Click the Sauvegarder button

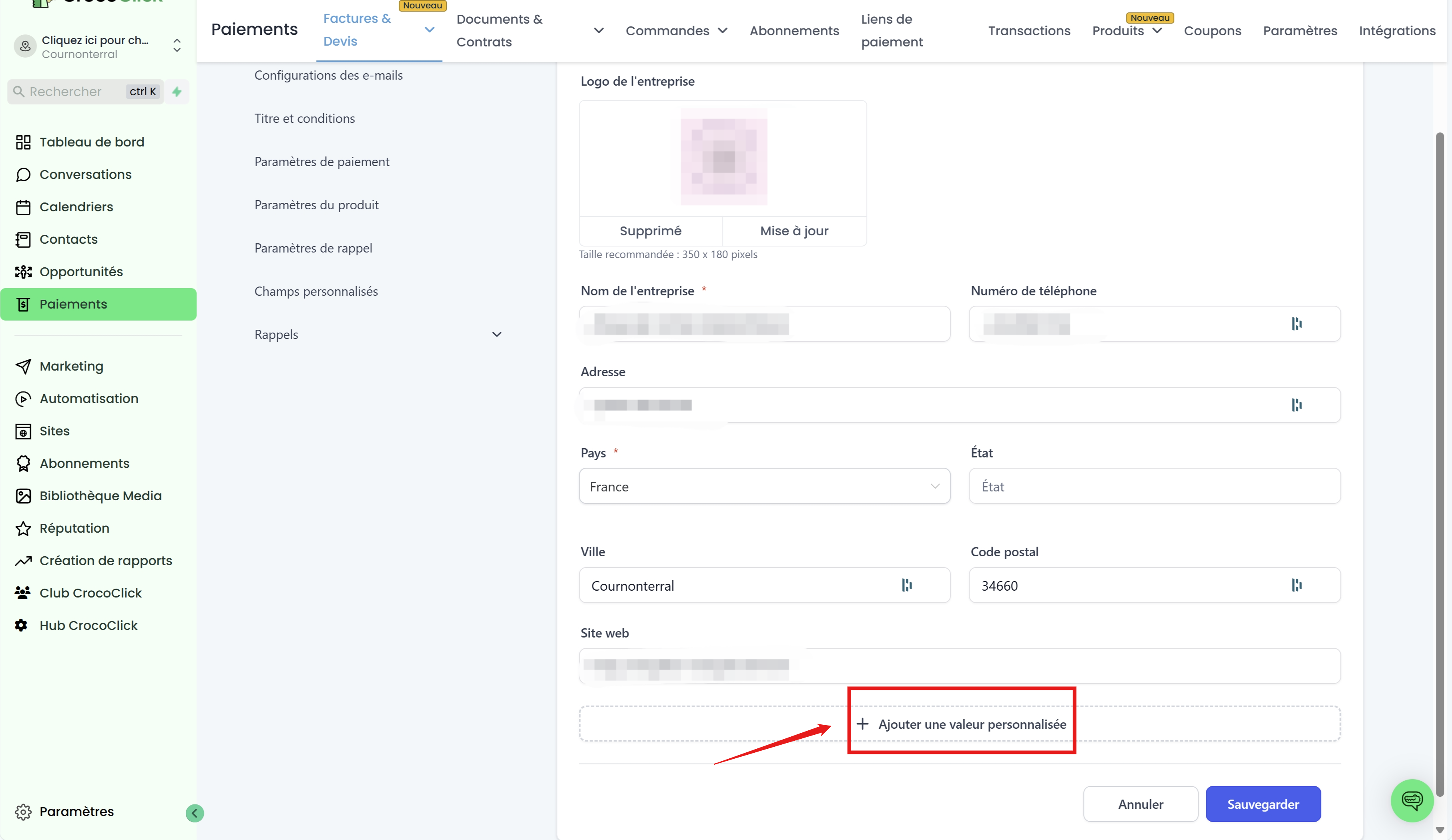coord(1263,804)
